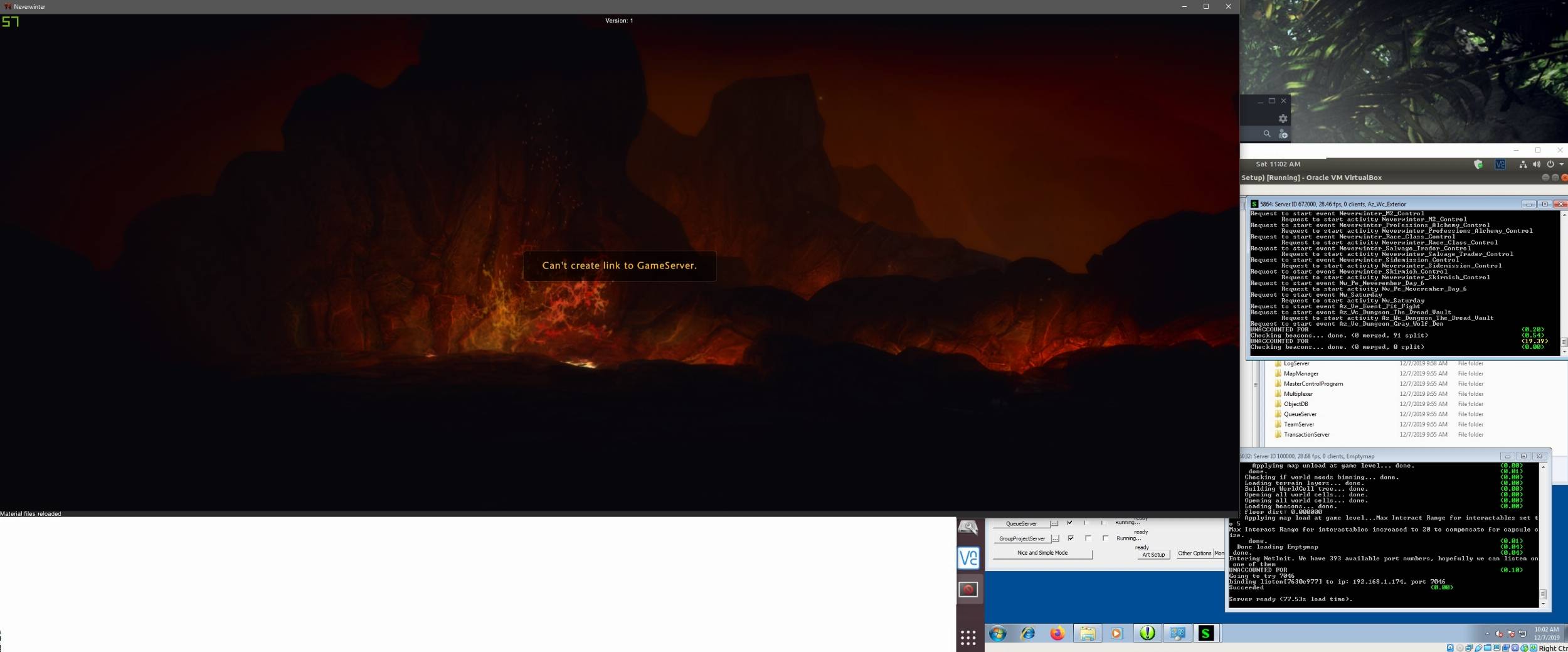This screenshot has width=1568, height=652.
Task: Show hidden icons in Windows tray
Action: pyautogui.click(x=1487, y=634)
